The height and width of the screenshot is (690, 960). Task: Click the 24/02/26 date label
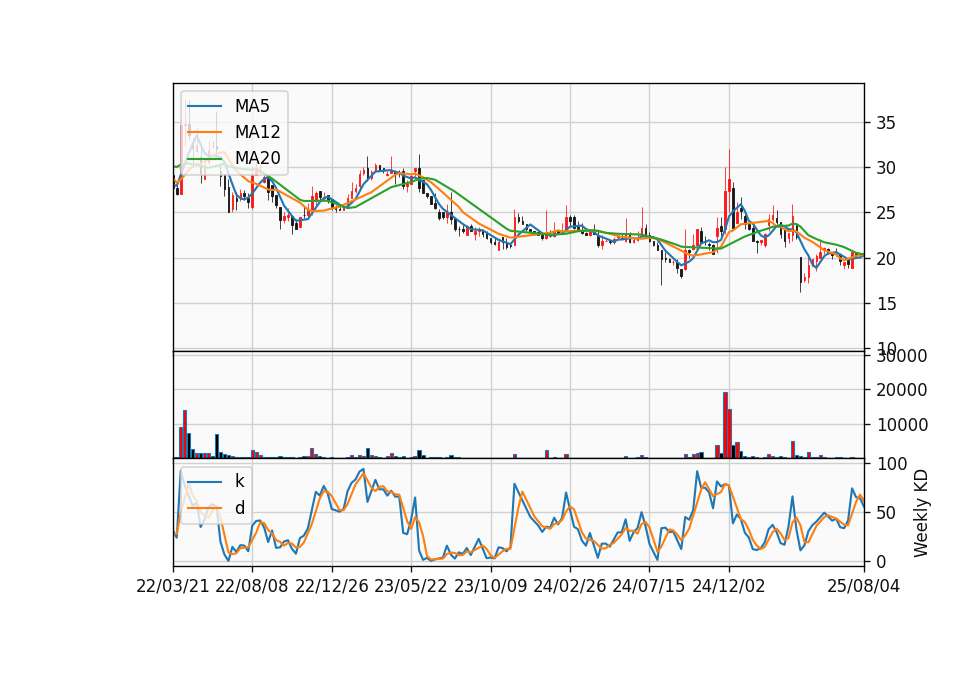[569, 586]
